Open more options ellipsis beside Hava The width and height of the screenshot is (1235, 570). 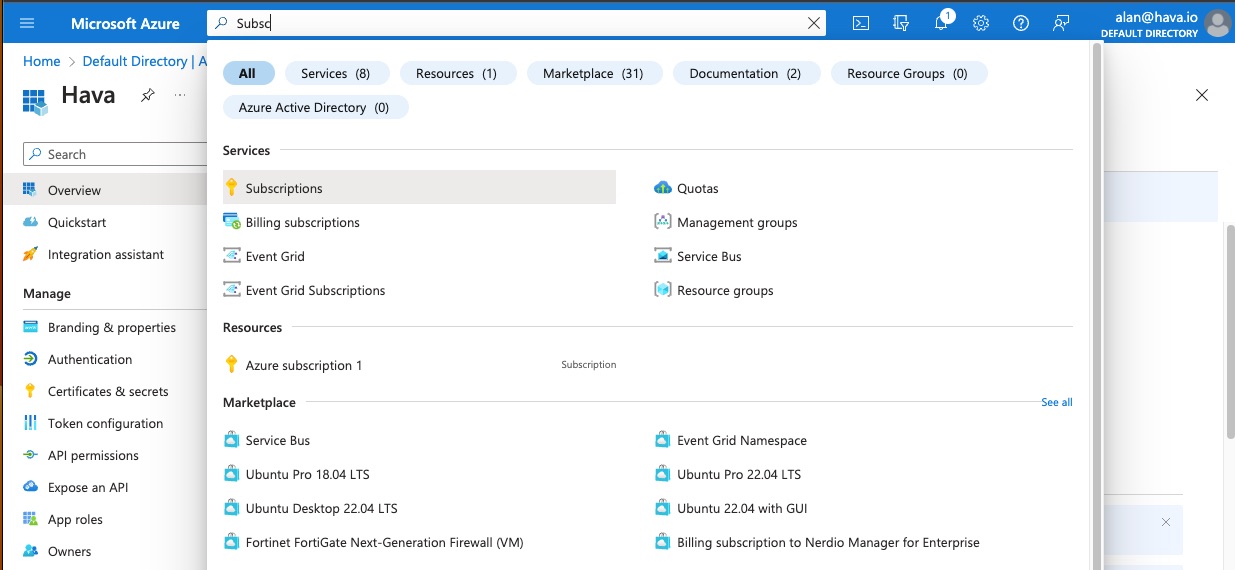(180, 95)
